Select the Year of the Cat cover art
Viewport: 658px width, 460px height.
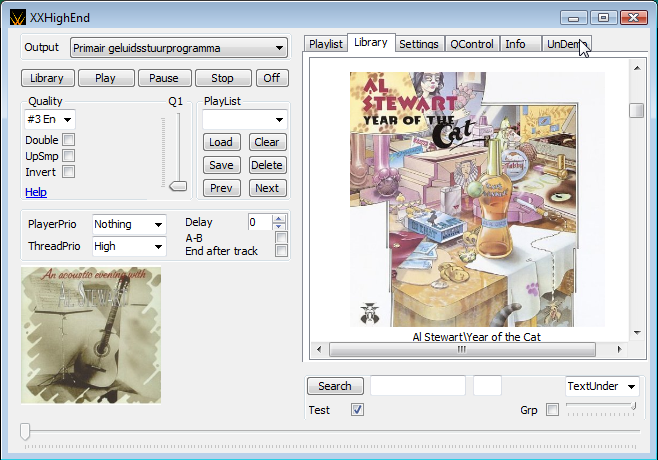pyautogui.click(x=477, y=199)
